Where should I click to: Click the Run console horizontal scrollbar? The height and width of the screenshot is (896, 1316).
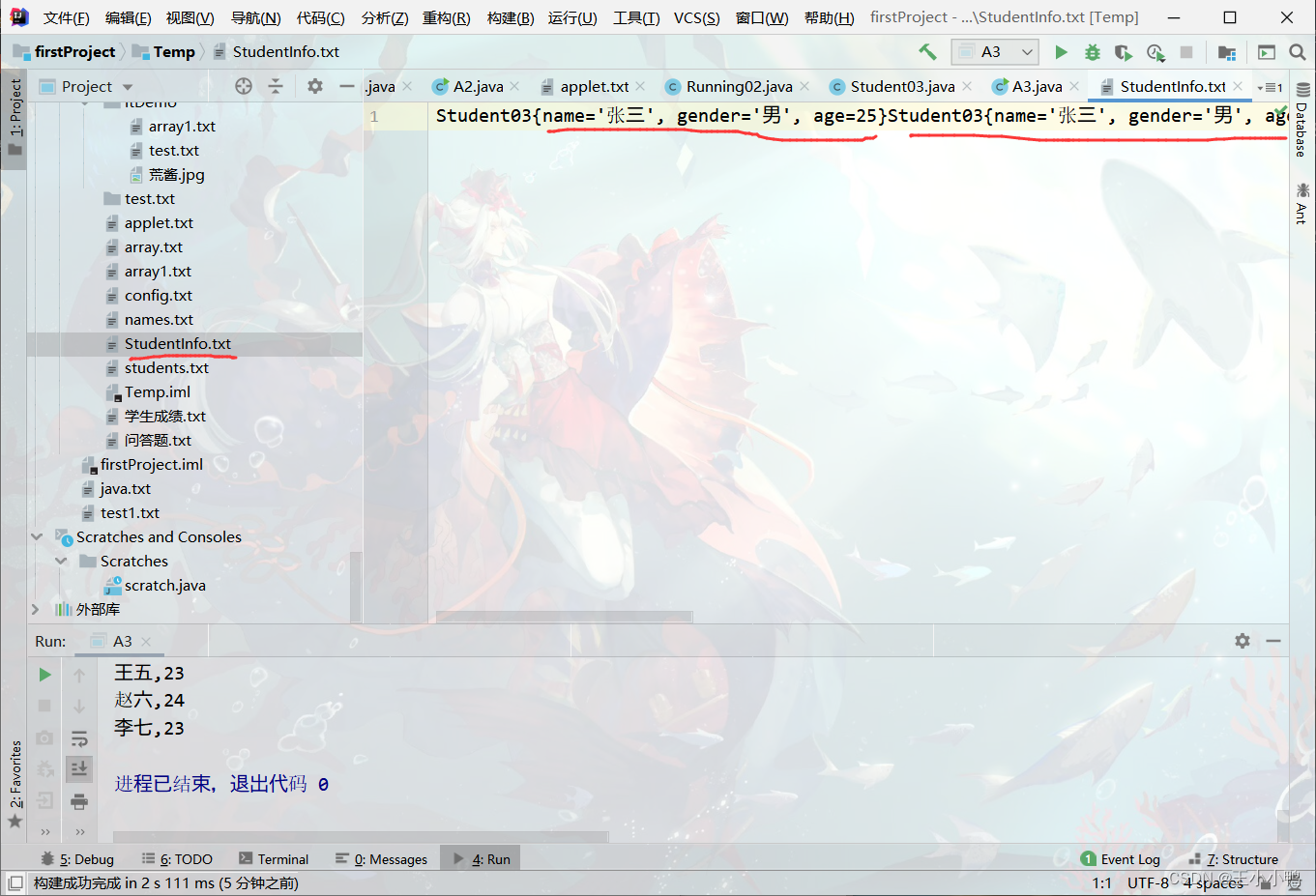(361, 836)
